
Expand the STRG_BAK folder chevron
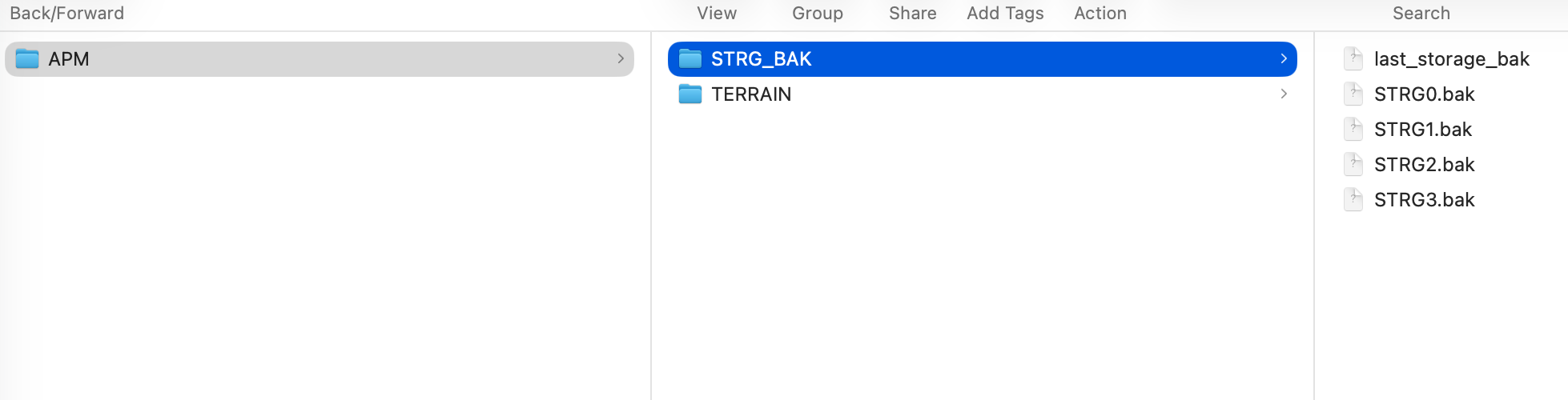1284,59
